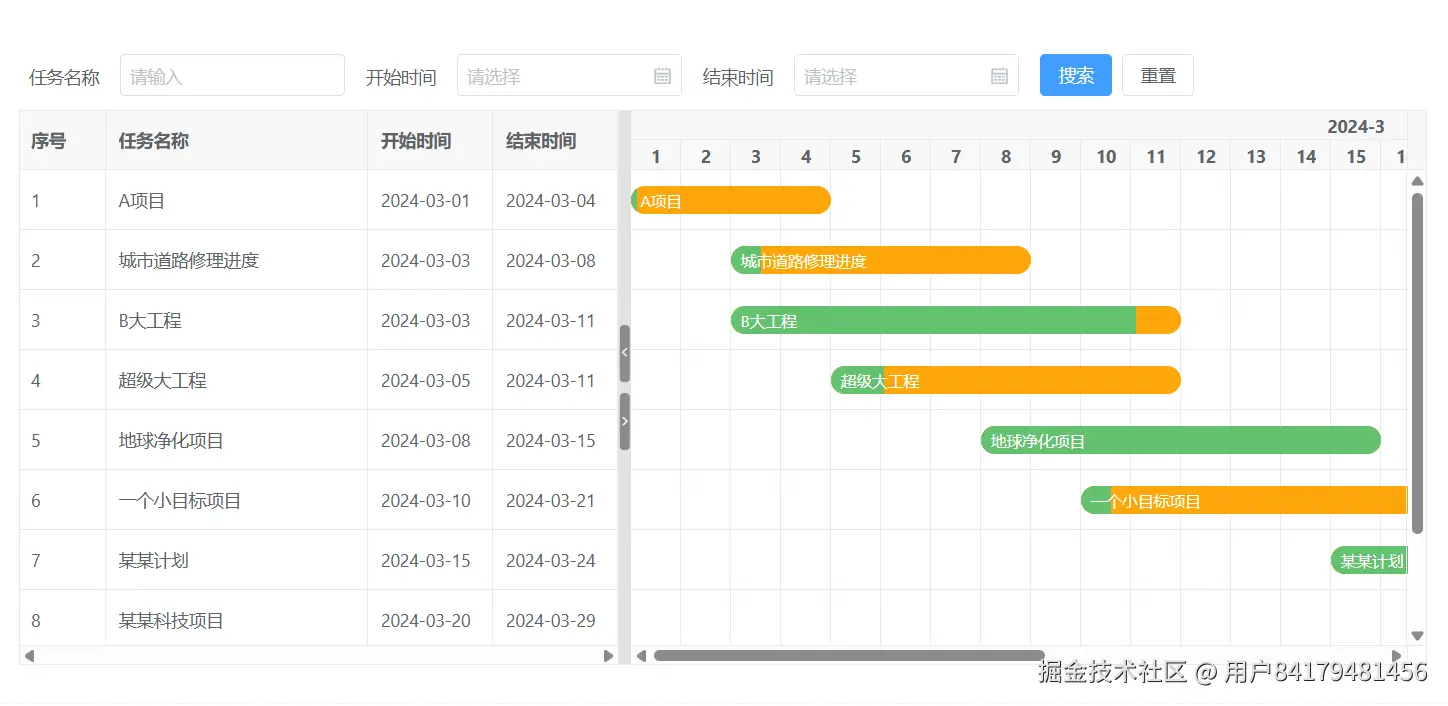The height and width of the screenshot is (706, 1448).
Task: Click start date 2024-03-05 cell
Action: coord(430,380)
